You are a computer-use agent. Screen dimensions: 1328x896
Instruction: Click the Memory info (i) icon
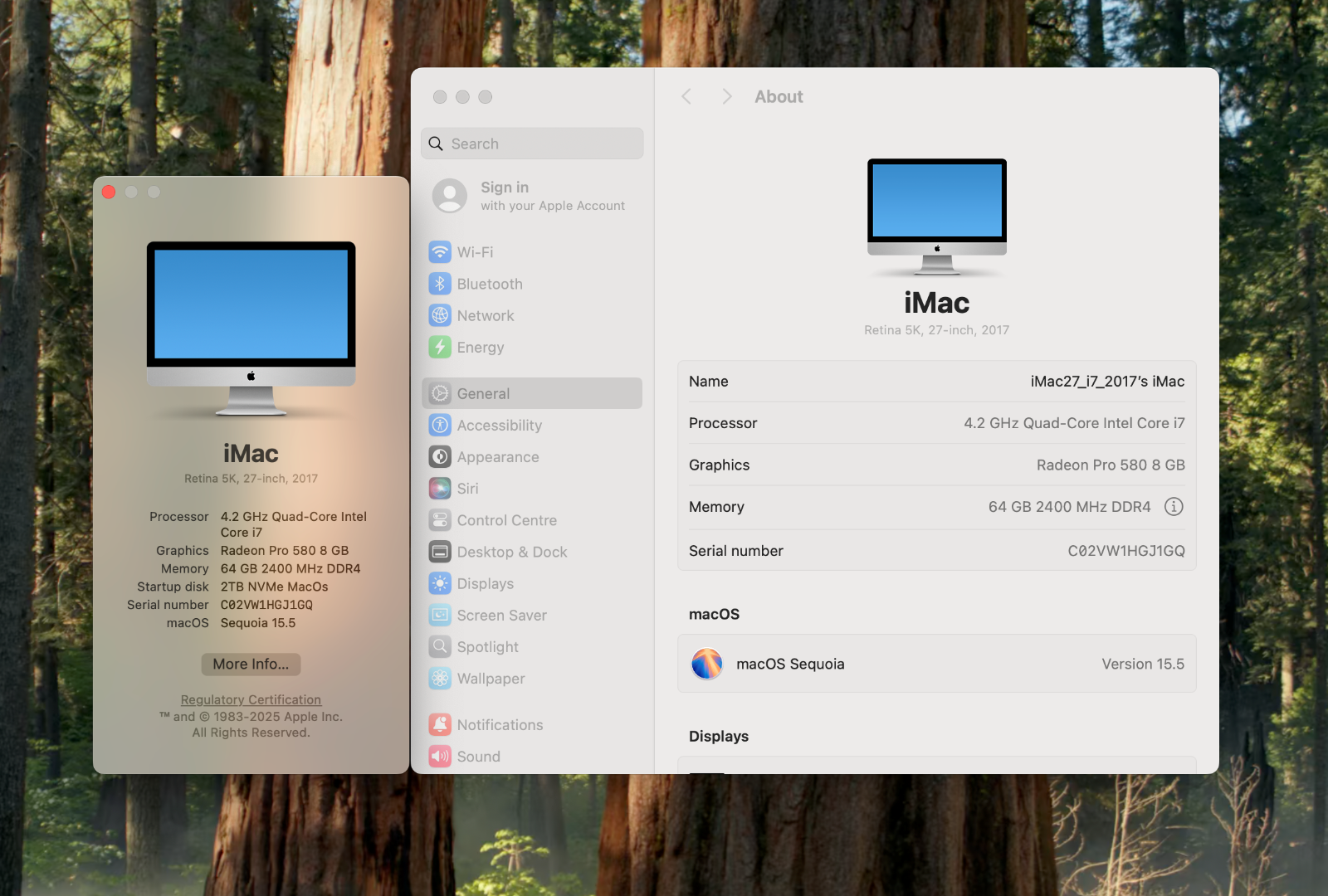pyautogui.click(x=1174, y=506)
